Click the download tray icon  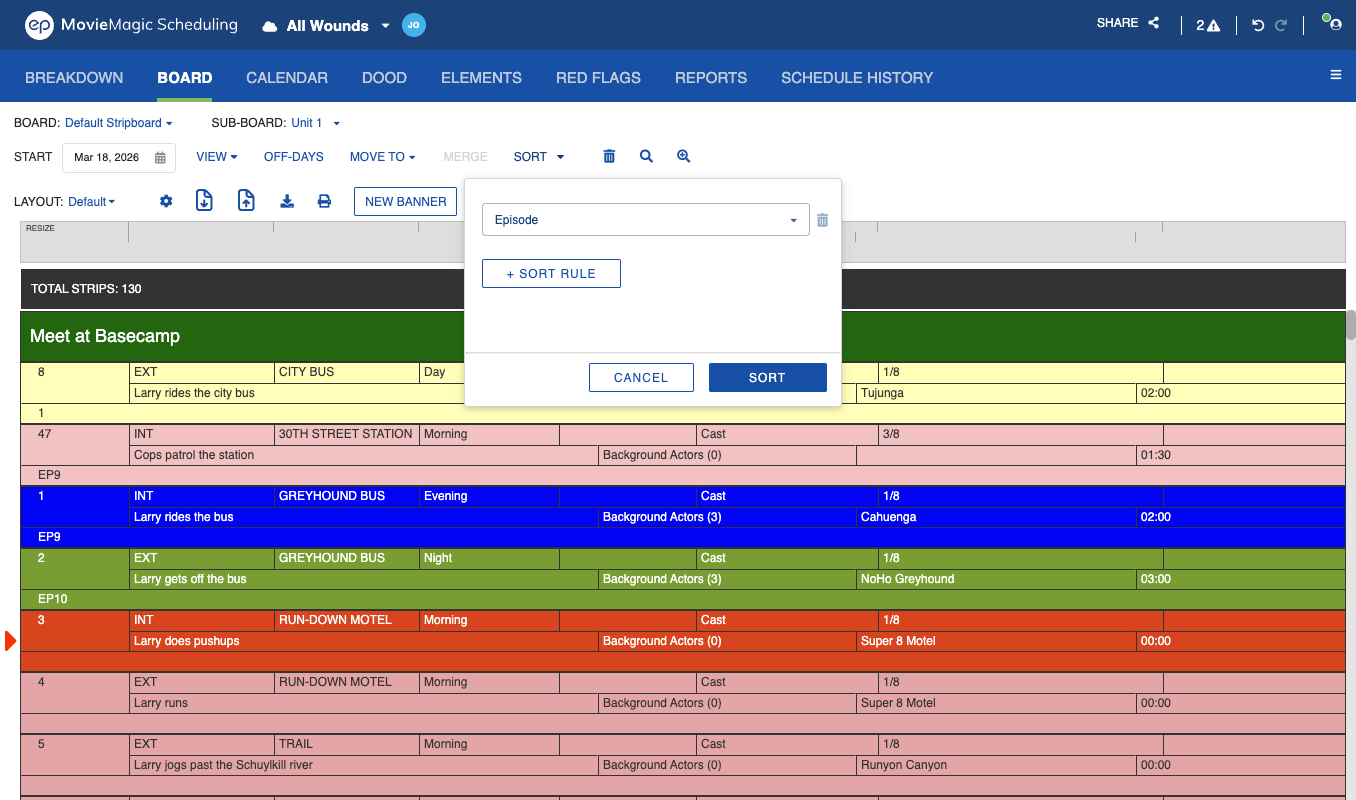(287, 201)
